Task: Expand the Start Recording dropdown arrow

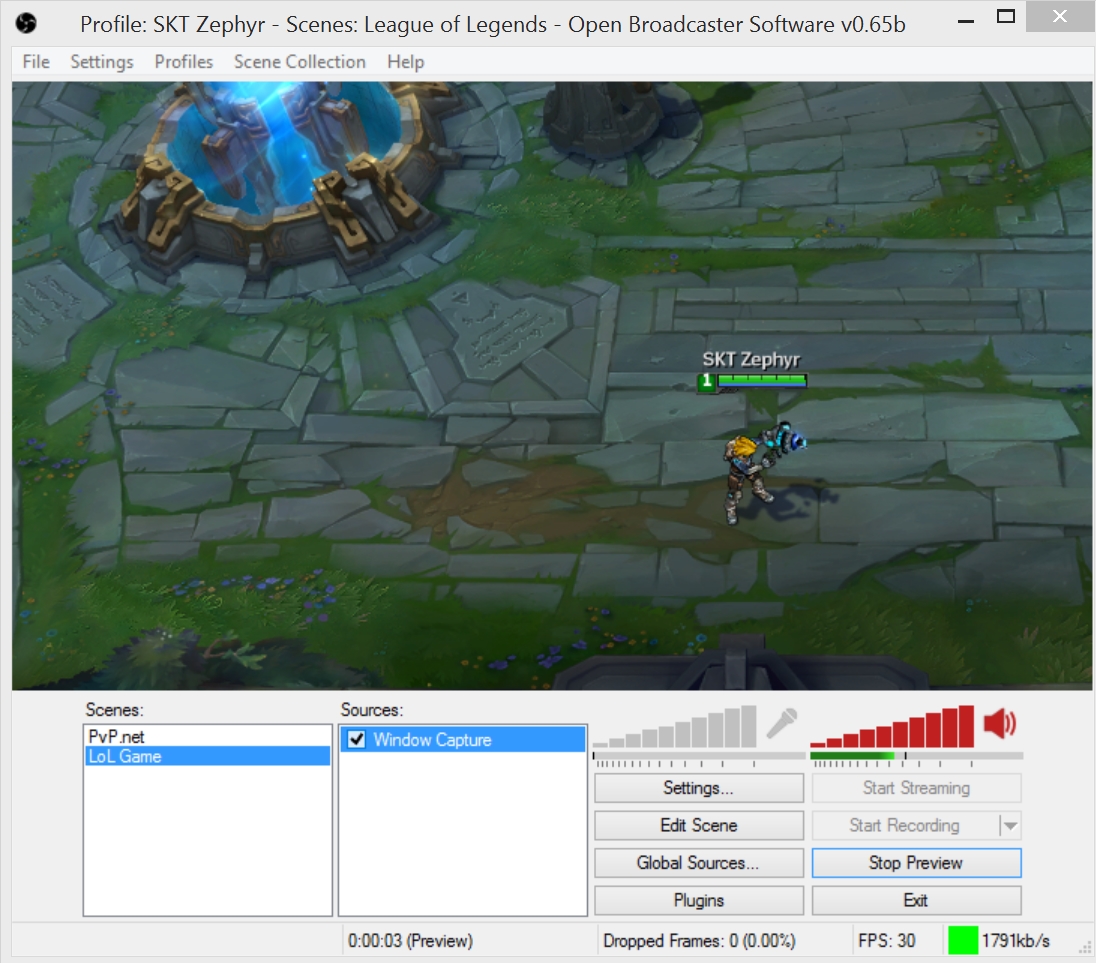Action: pos(1011,825)
